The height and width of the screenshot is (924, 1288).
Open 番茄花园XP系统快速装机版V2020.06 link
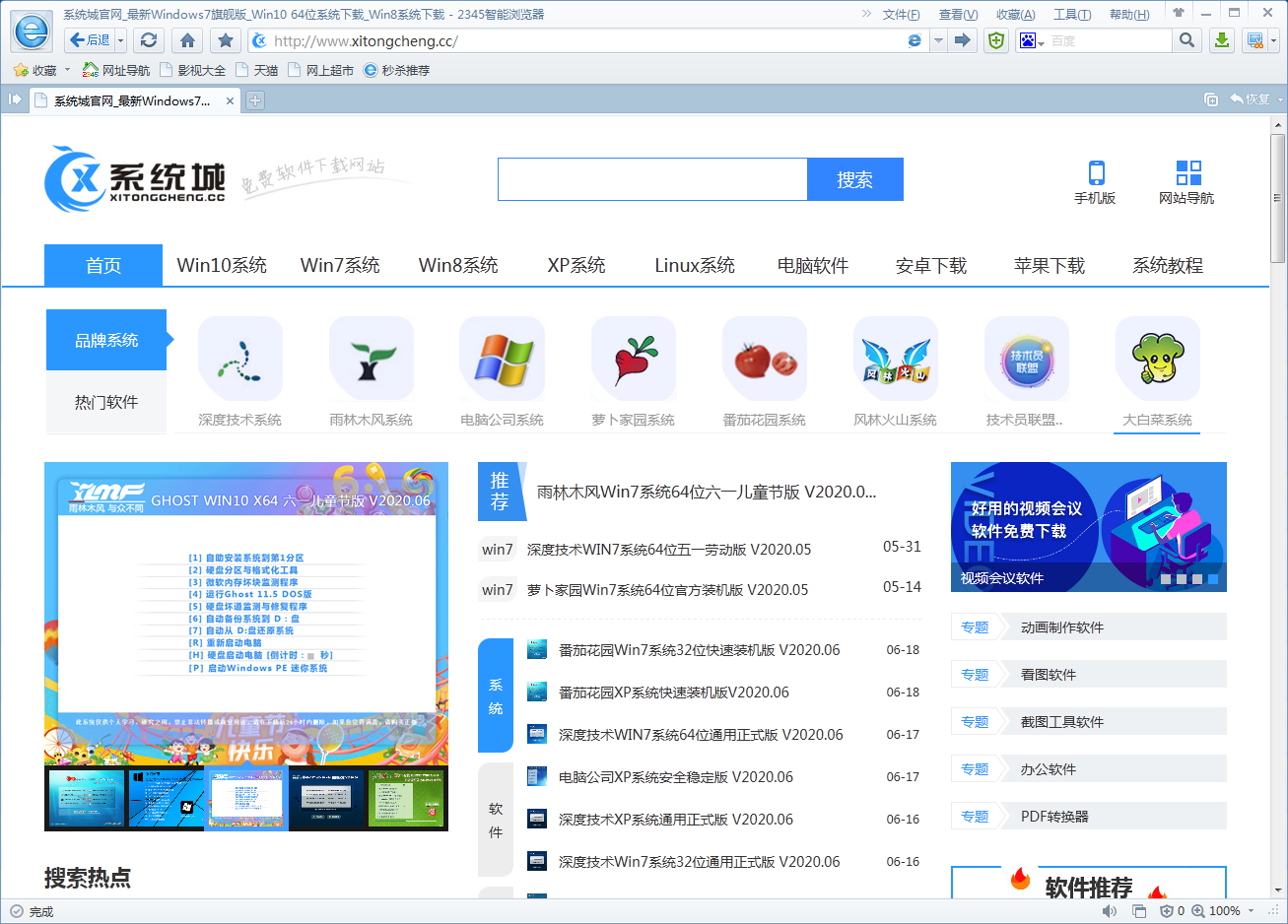pos(674,693)
